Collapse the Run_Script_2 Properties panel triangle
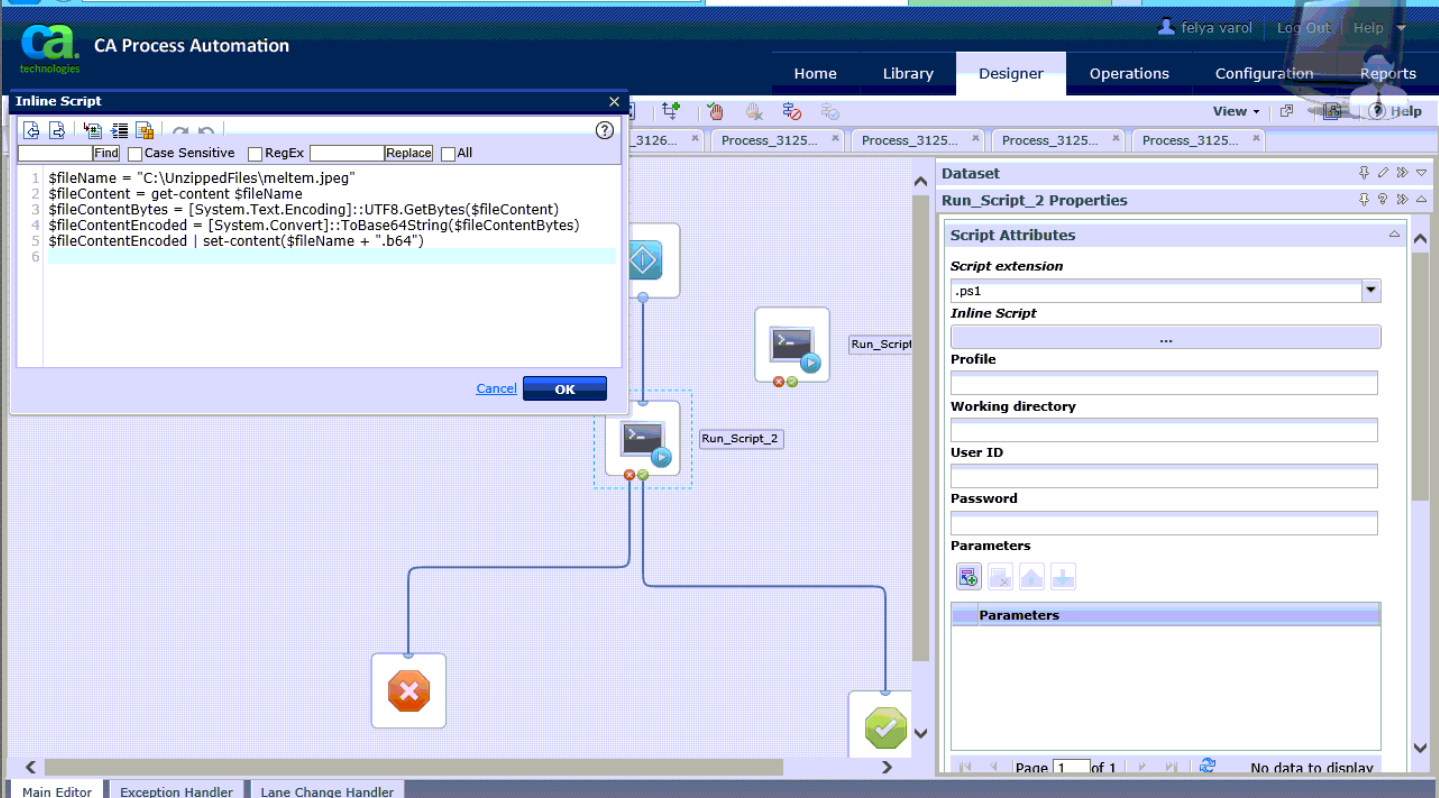The width and height of the screenshot is (1439, 798). [x=1421, y=200]
